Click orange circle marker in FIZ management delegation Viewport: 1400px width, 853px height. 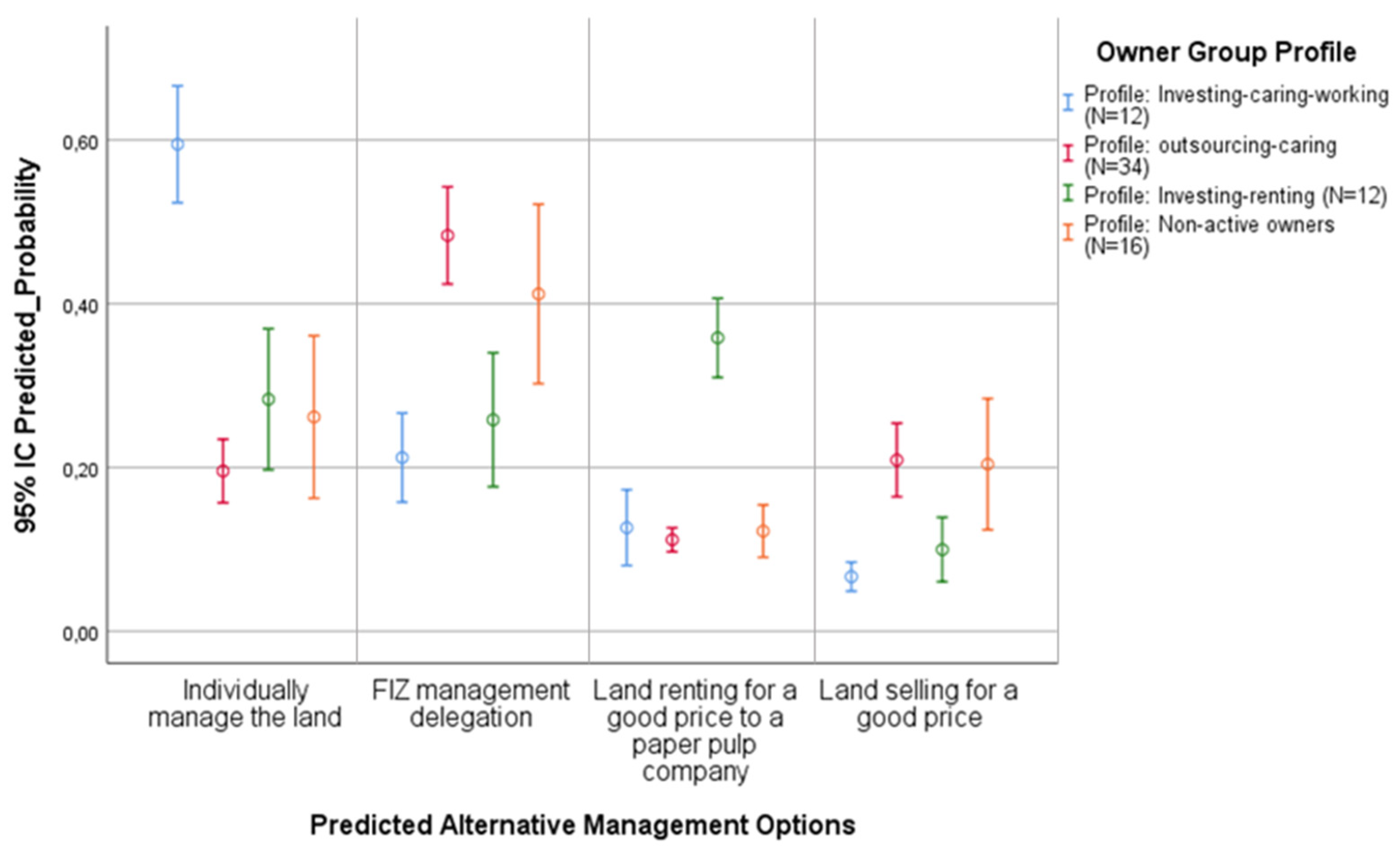(x=539, y=294)
